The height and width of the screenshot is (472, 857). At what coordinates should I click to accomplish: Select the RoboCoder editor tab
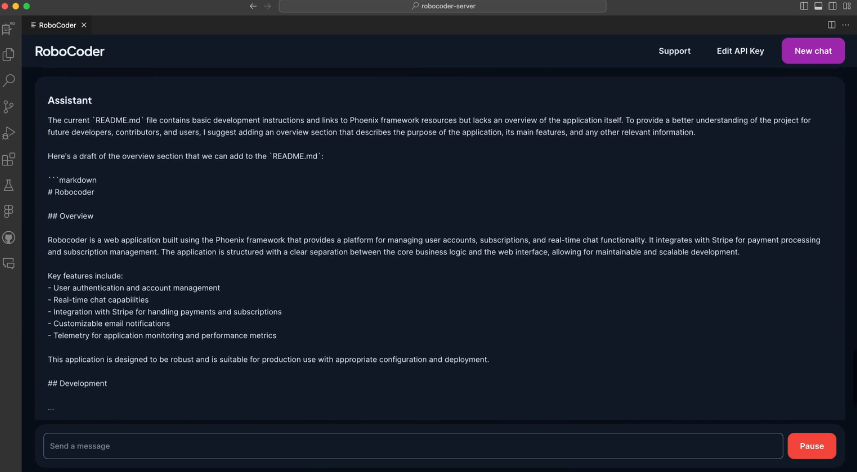pyautogui.click(x=57, y=25)
